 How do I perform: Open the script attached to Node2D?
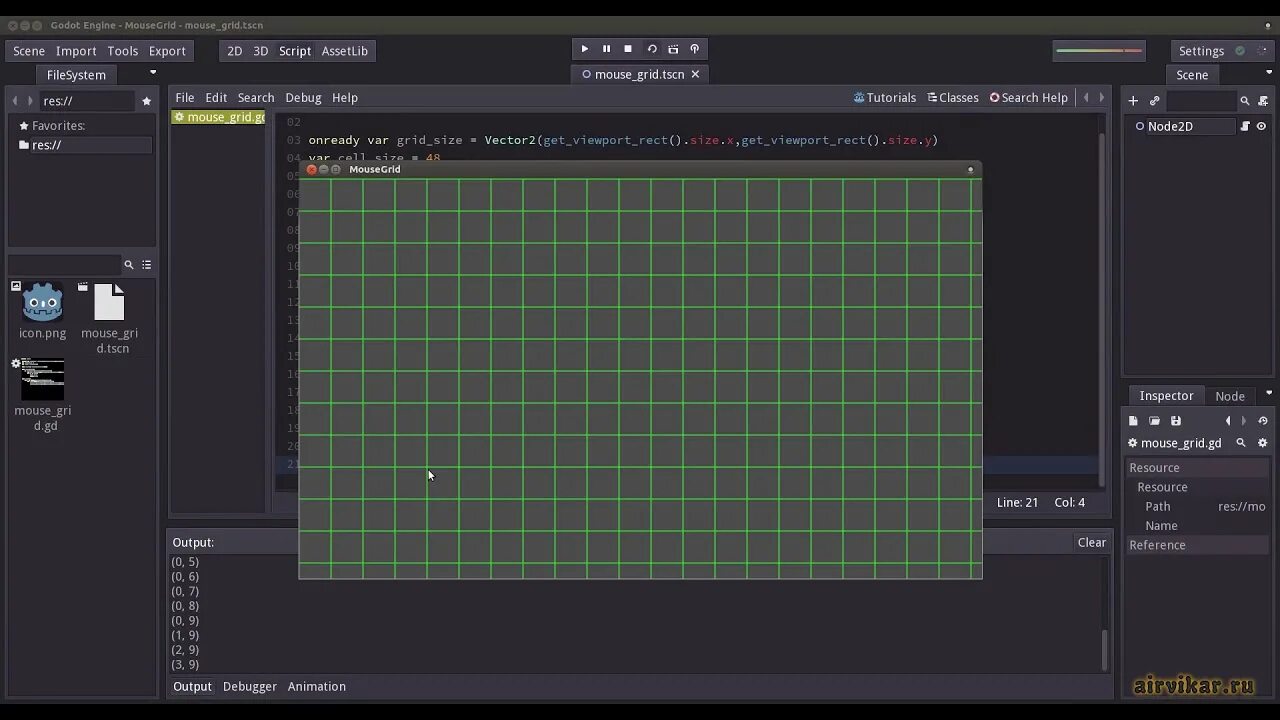pos(1246,126)
